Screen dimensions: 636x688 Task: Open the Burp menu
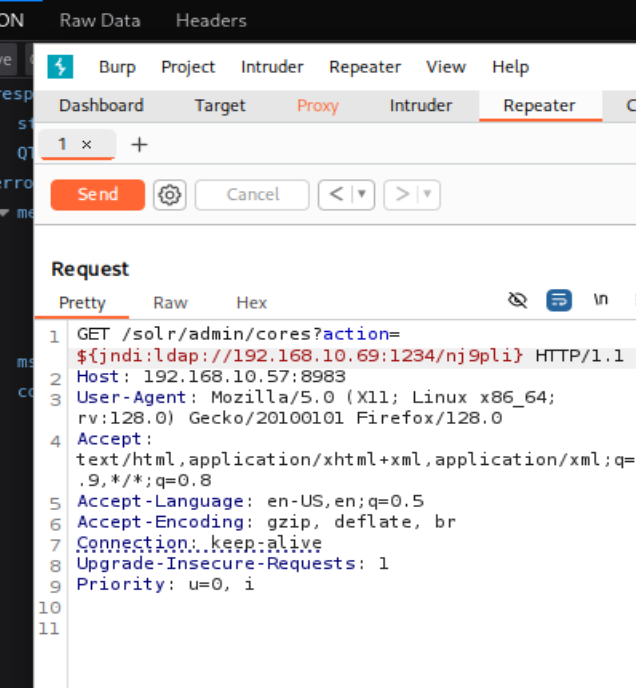pyautogui.click(x=117, y=67)
